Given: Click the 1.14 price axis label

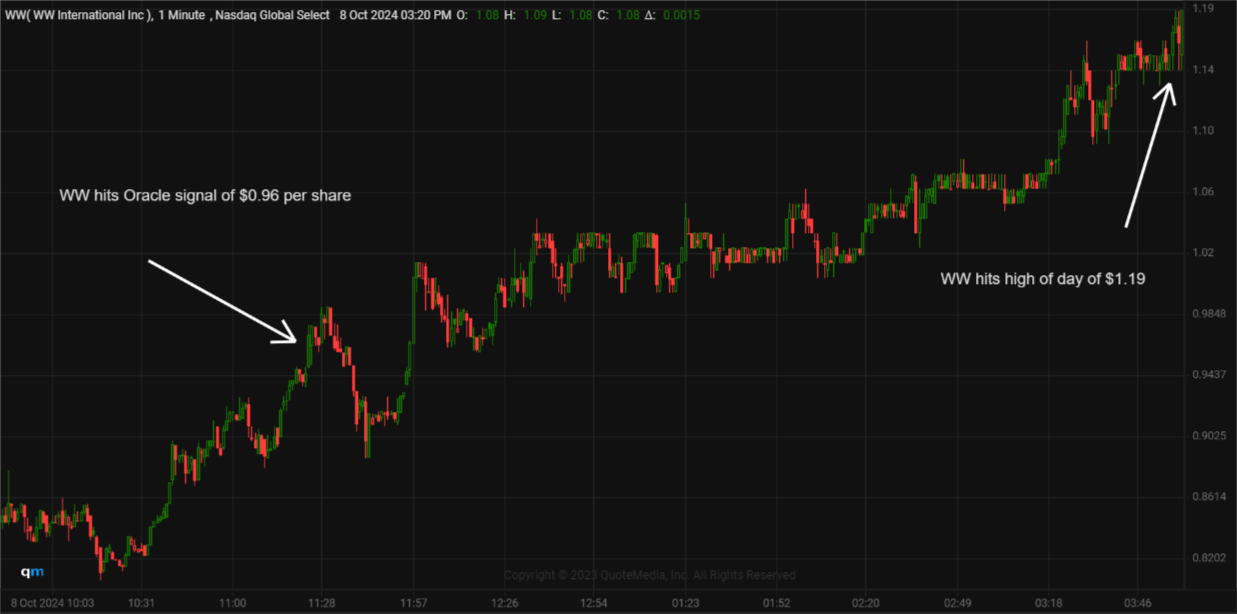Looking at the screenshot, I should [x=1203, y=70].
